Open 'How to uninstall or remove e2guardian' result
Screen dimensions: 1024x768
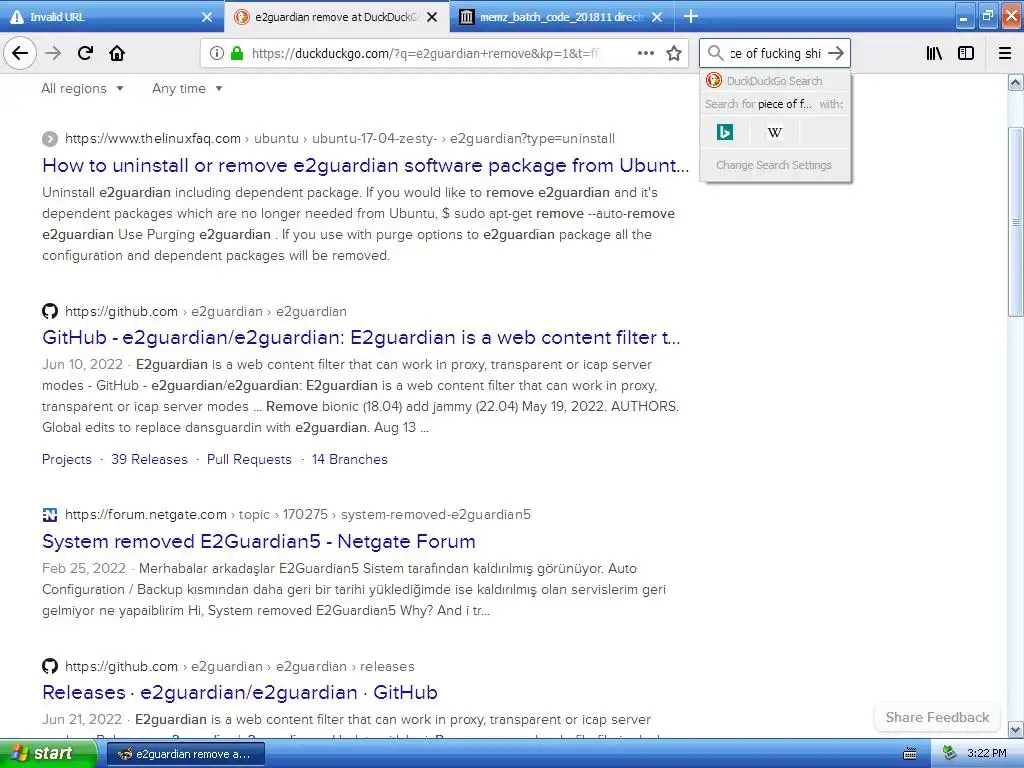366,165
